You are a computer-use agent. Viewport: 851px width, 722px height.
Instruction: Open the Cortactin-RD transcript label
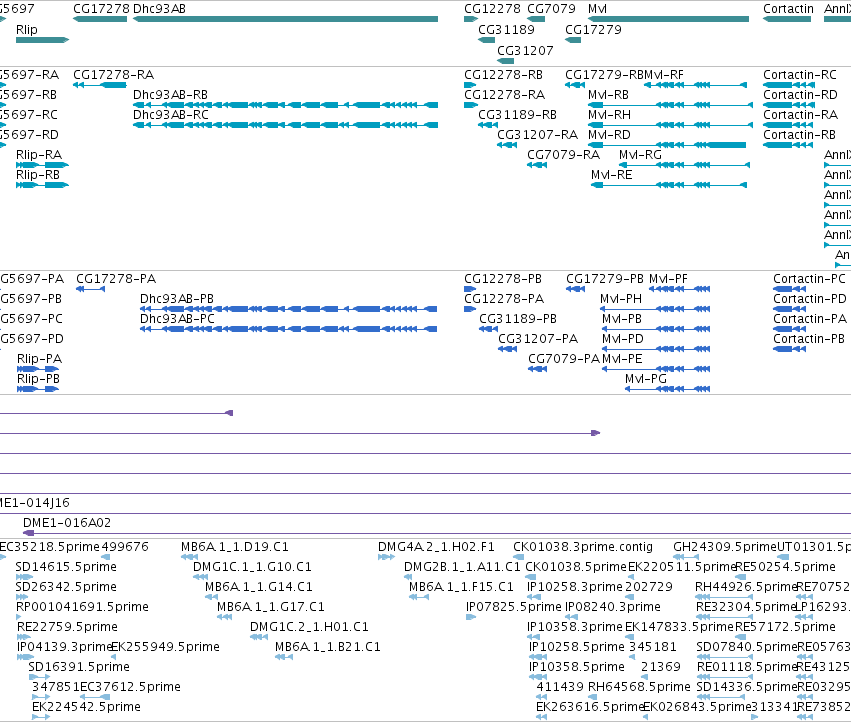(801, 94)
